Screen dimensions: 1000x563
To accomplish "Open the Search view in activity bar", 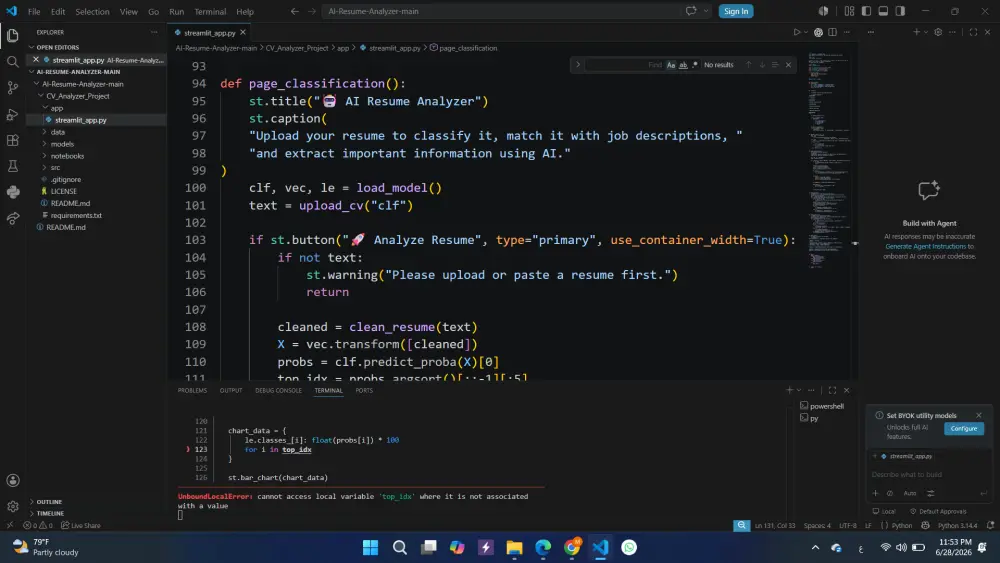I will coord(13,62).
